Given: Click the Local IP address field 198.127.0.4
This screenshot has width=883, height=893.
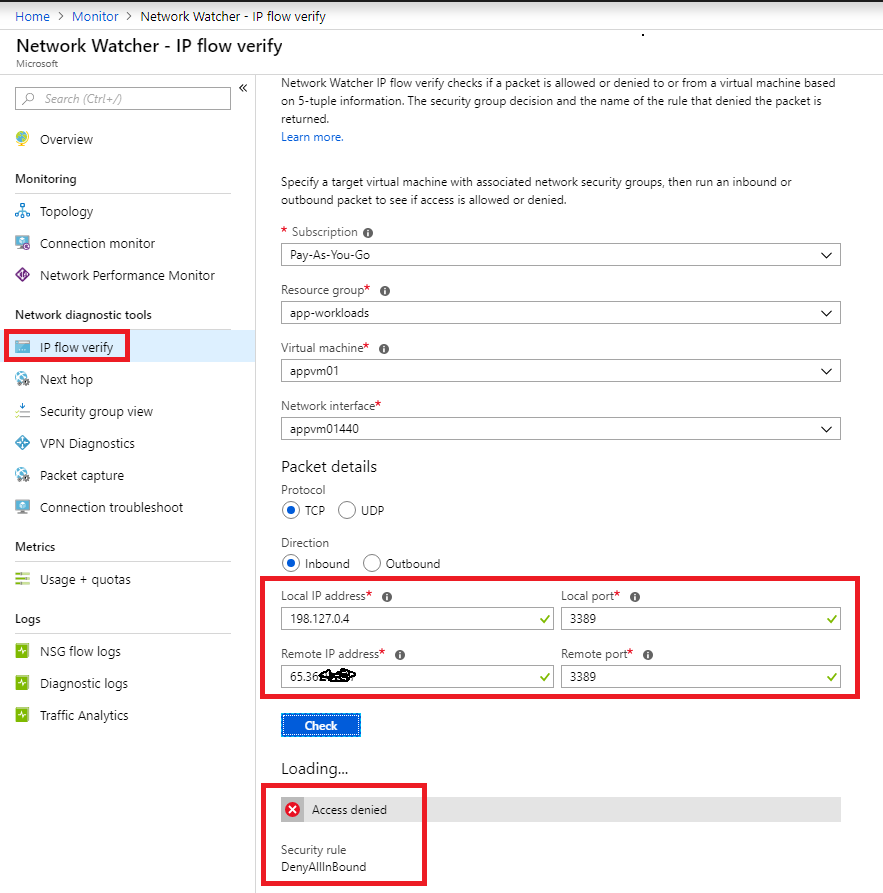Looking at the screenshot, I should coord(417,618).
